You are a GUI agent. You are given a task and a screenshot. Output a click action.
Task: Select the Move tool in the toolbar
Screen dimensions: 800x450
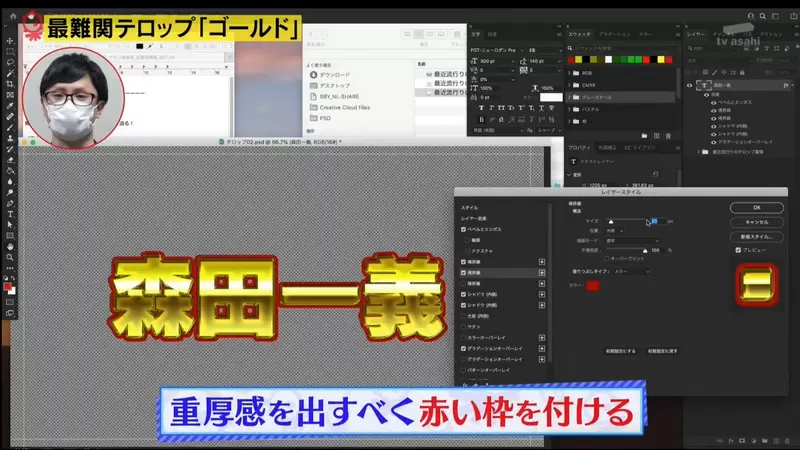pos(10,41)
